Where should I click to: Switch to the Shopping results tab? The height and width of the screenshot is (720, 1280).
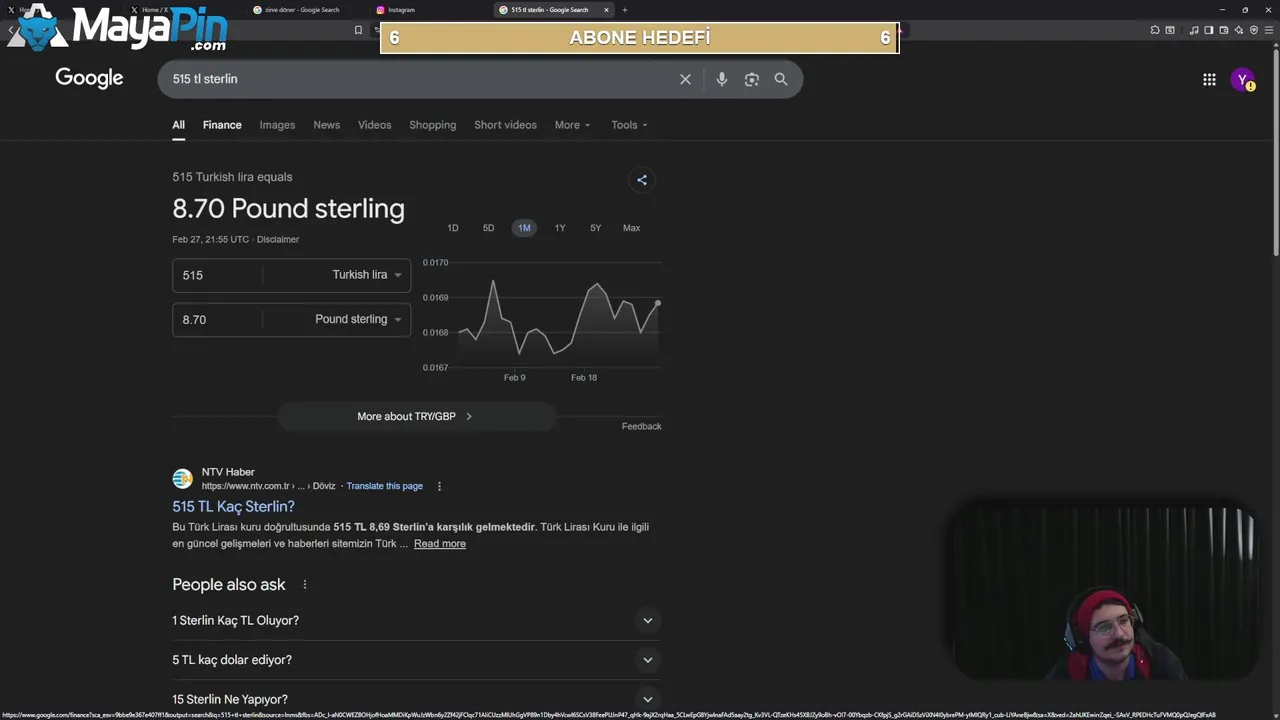click(432, 125)
